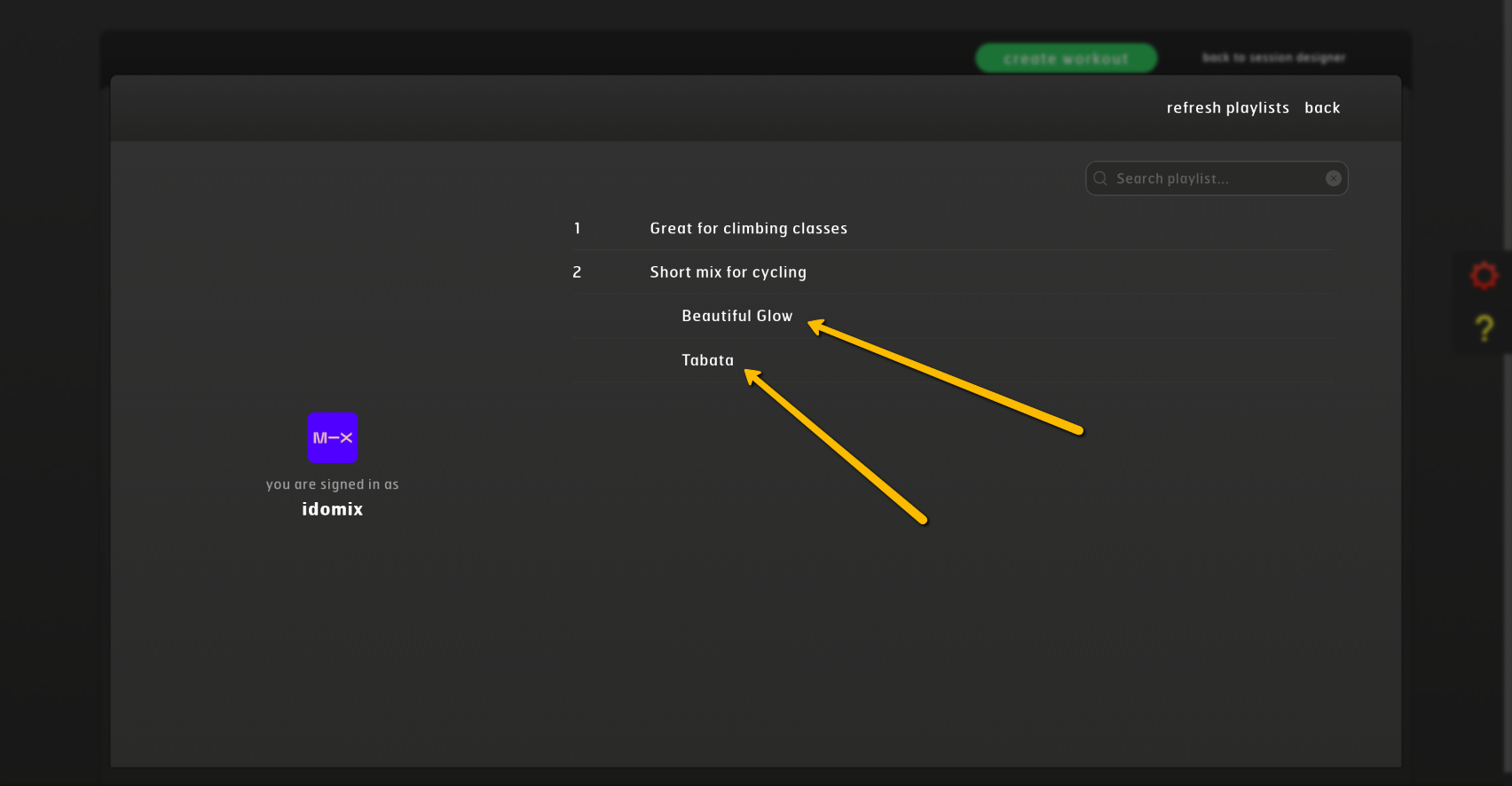Clear the playlist search with the X icon
This screenshot has height=786, width=1512.
(x=1333, y=178)
